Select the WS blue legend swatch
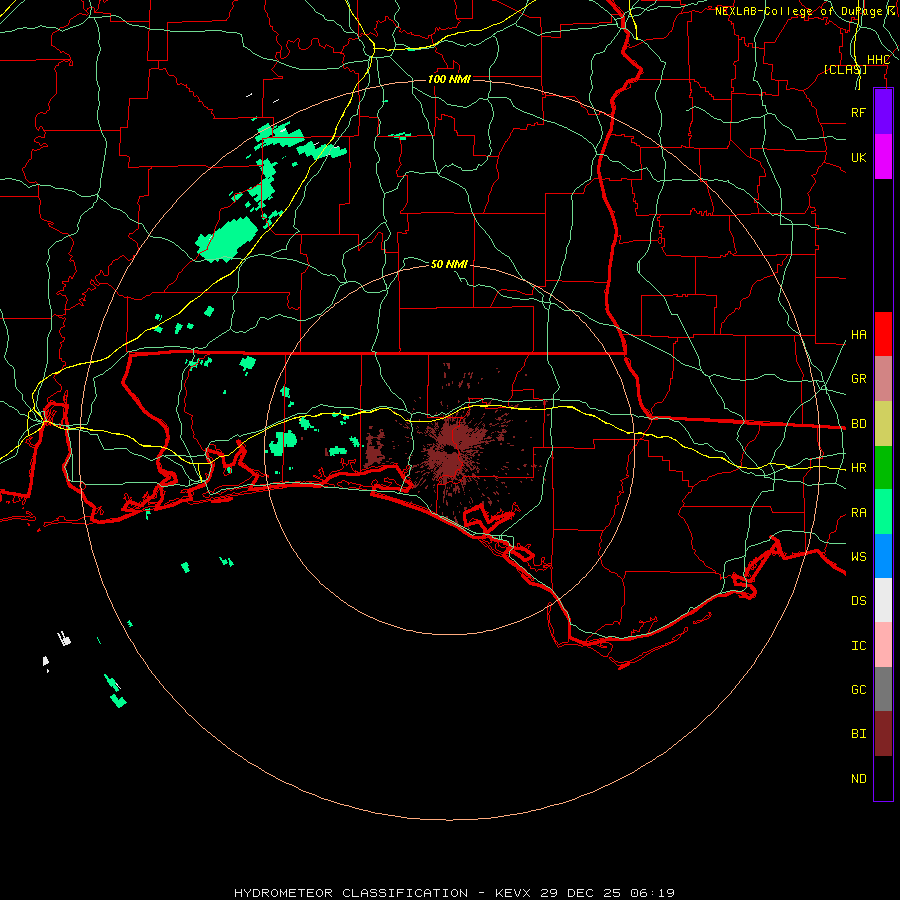Screen dimensions: 900x900 (x=883, y=556)
